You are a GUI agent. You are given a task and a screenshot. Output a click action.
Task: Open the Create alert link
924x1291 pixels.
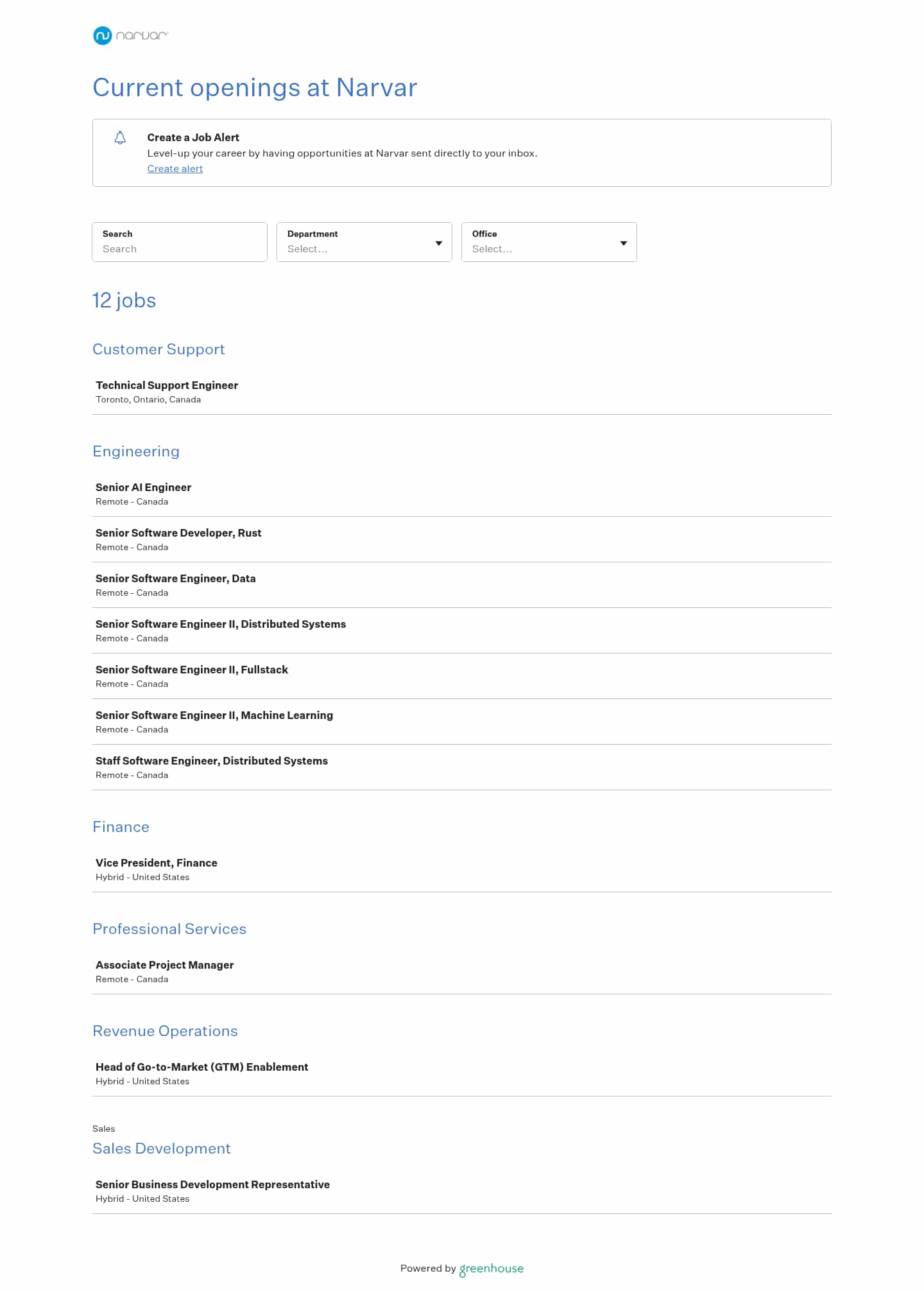tap(175, 169)
